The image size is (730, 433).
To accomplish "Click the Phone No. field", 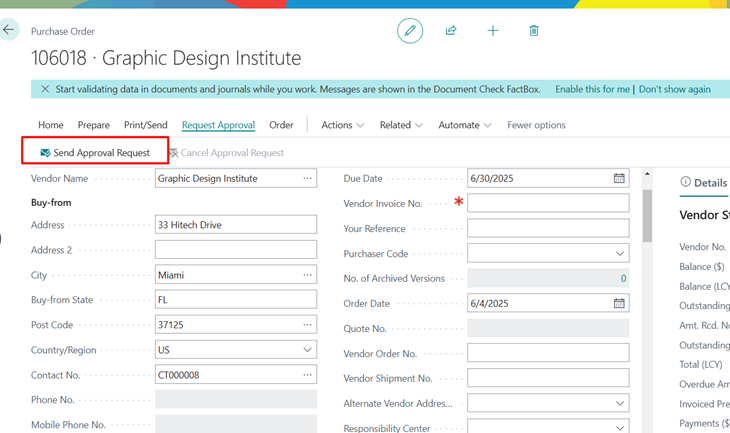I will (236, 399).
